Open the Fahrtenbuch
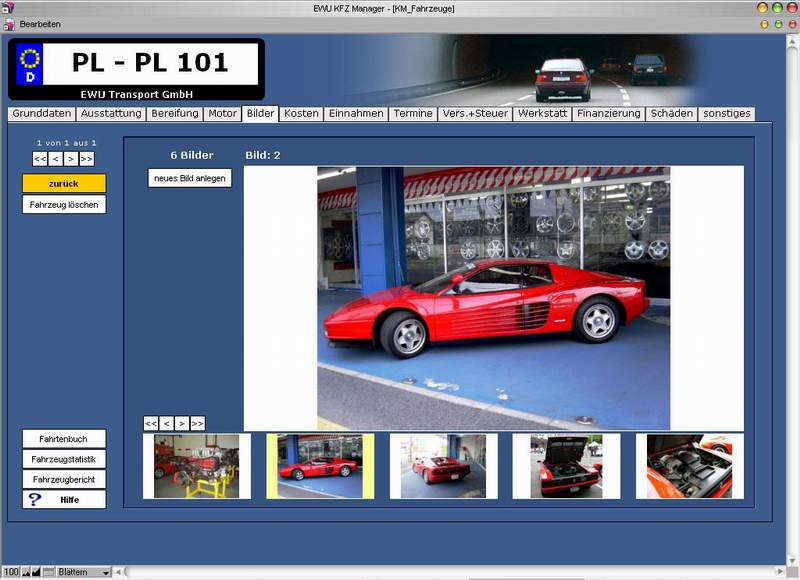This screenshot has width=800, height=580. click(64, 439)
